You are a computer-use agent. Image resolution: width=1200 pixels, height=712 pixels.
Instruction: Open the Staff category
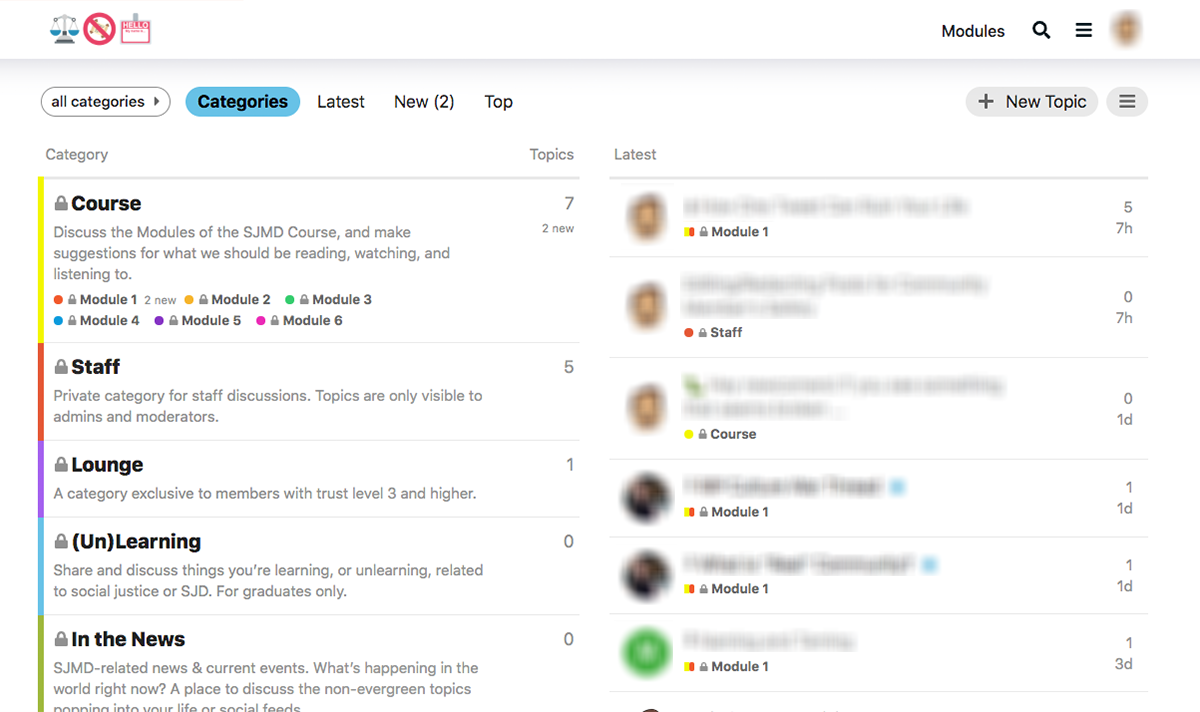(96, 367)
